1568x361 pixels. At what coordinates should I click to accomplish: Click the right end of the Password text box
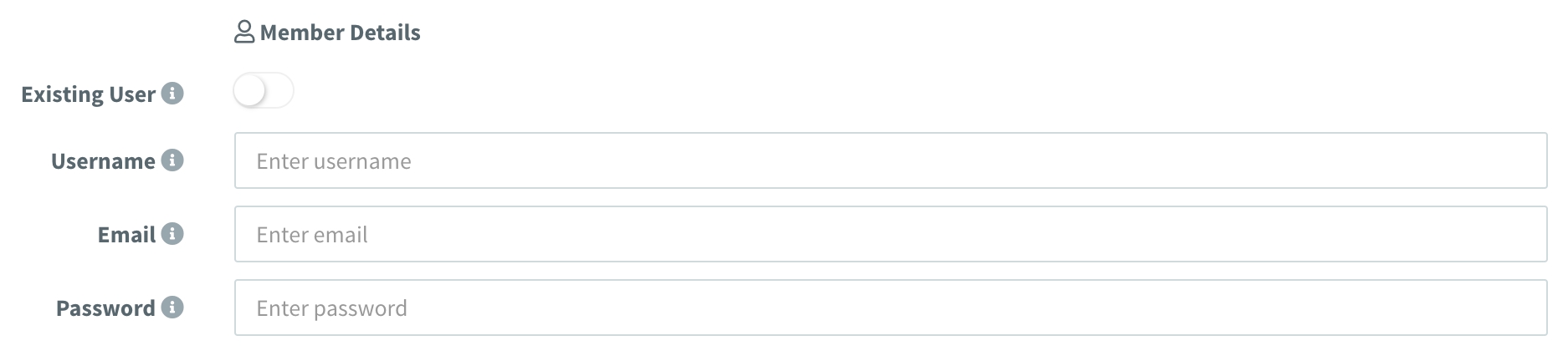(1523, 308)
